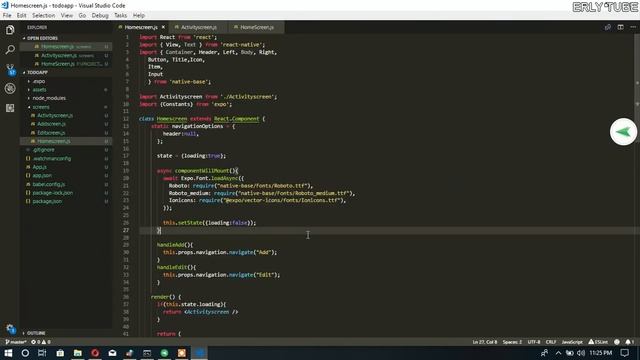The width and height of the screenshot is (640, 360).
Task: Open the editor More Actions ellipsis
Action: (x=633, y=27)
